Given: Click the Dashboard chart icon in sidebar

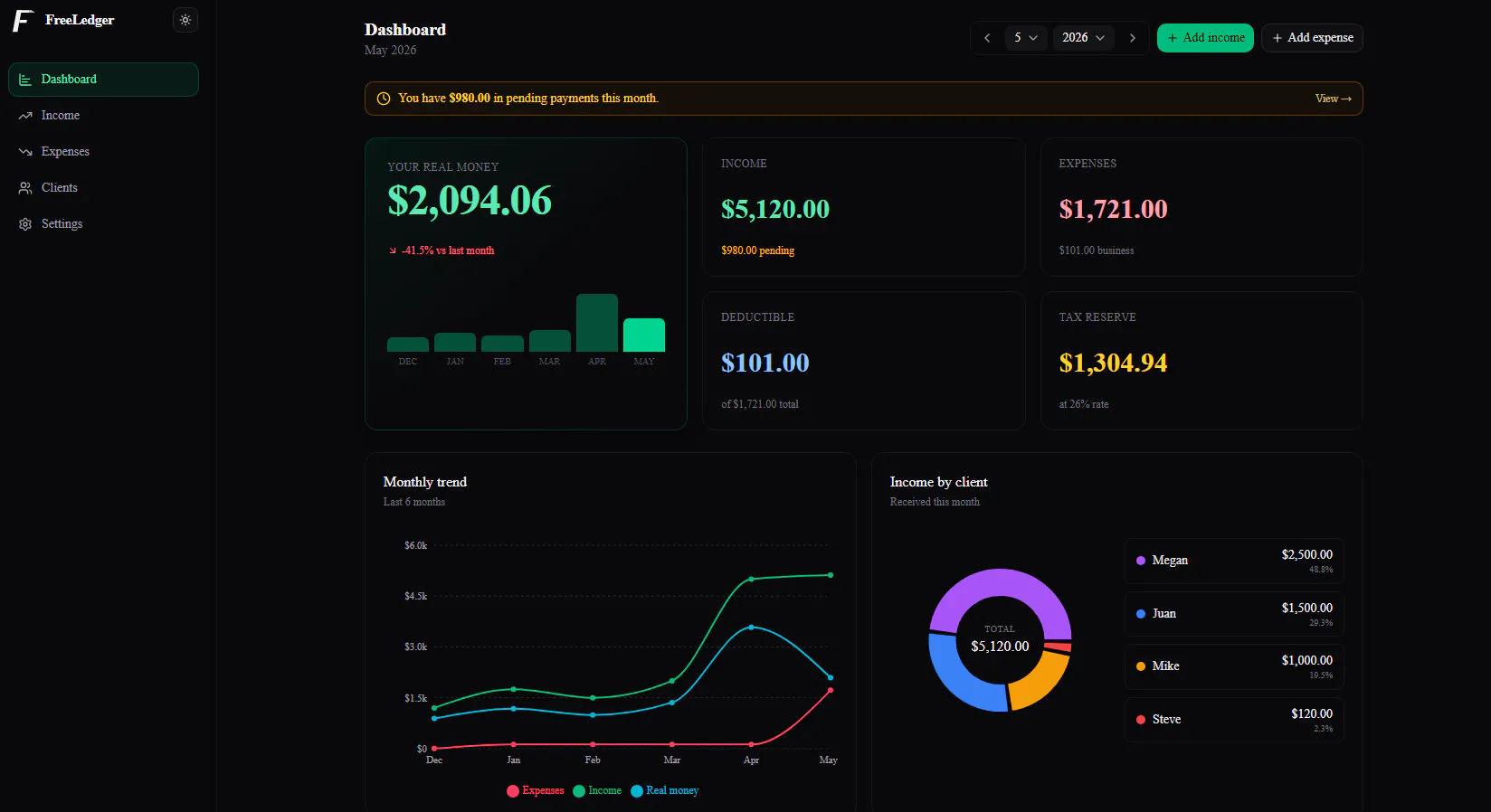Looking at the screenshot, I should 25,80.
